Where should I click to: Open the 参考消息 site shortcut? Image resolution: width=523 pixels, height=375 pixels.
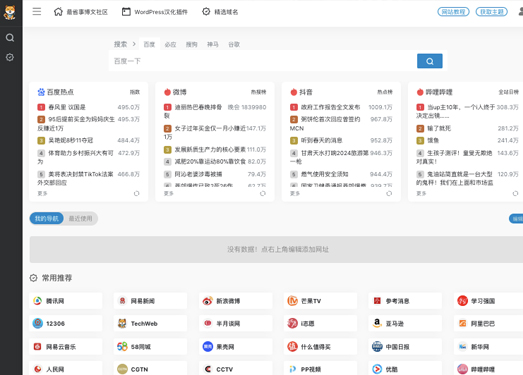[405, 301]
